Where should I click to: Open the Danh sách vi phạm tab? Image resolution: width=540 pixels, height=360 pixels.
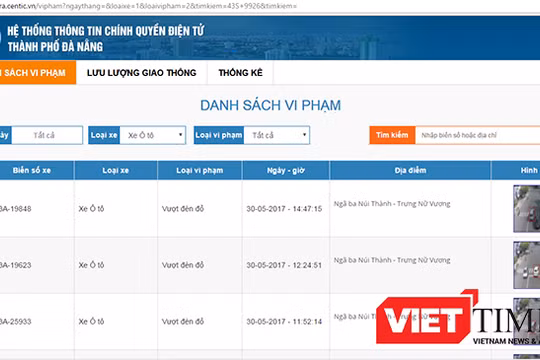(38, 72)
